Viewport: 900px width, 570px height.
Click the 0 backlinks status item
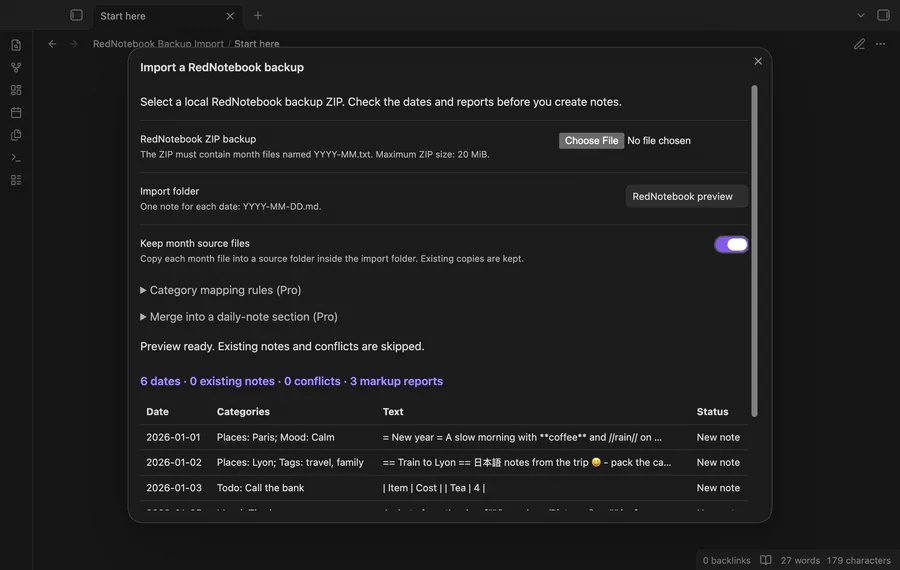pos(727,560)
